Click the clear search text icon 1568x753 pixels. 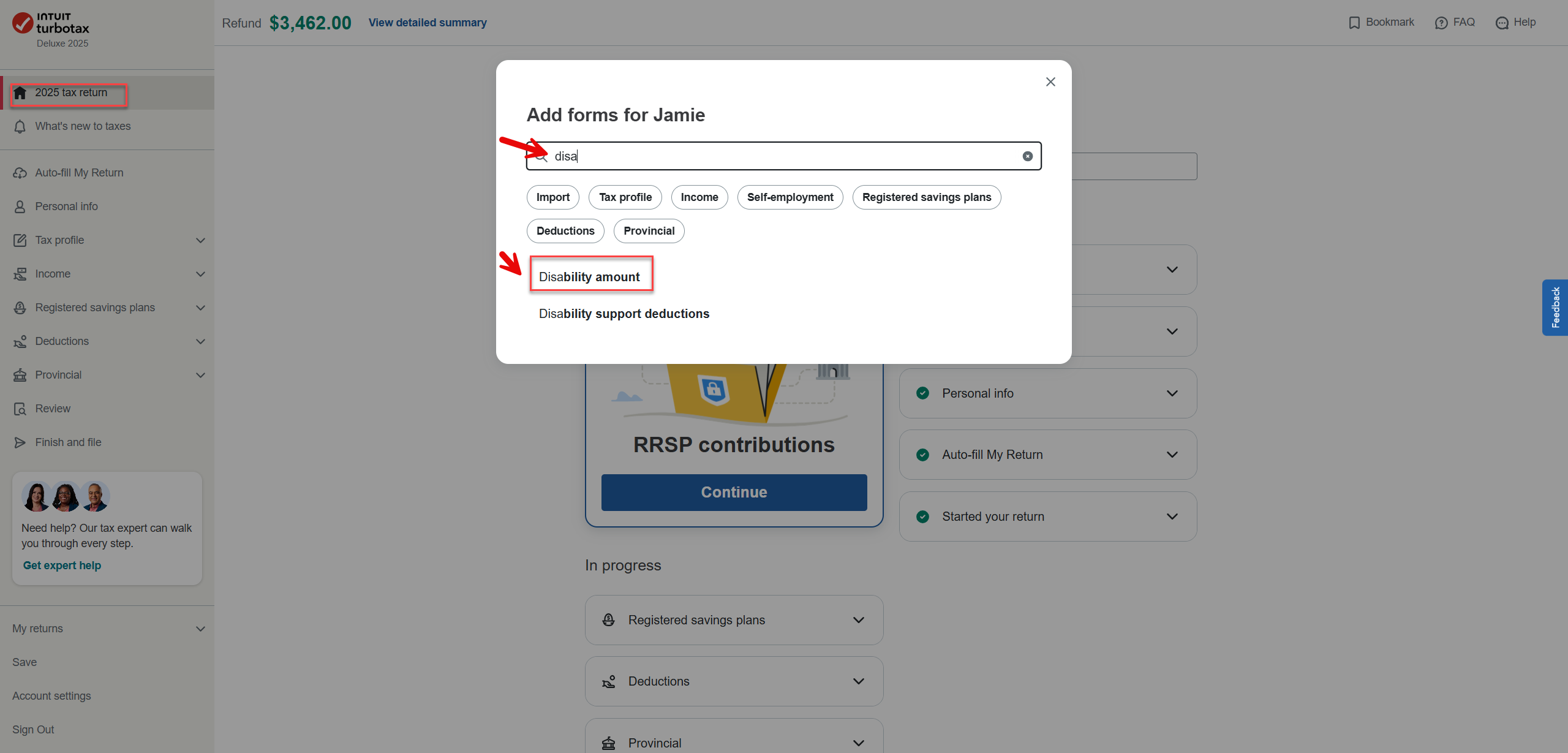pyautogui.click(x=1027, y=156)
